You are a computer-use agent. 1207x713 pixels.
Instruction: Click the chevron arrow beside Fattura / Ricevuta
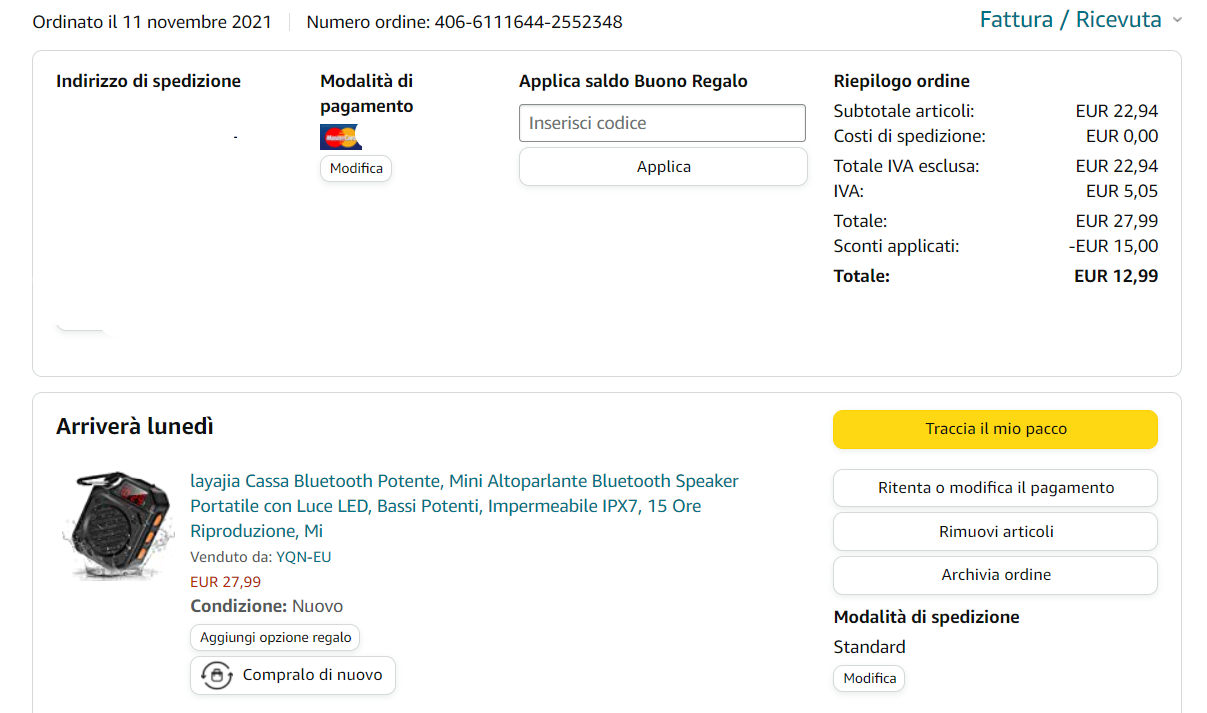click(1177, 21)
